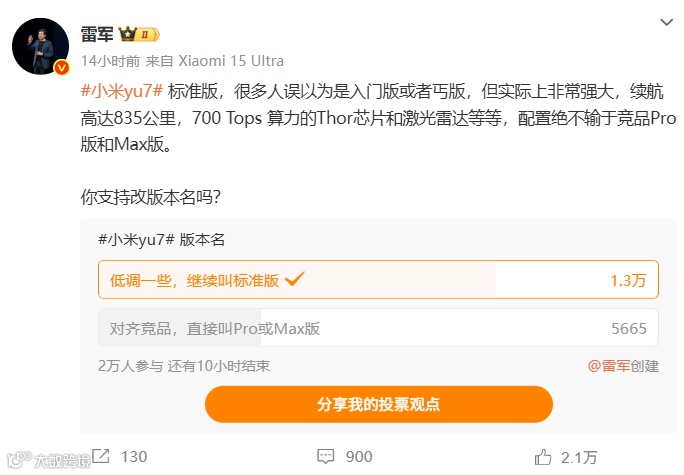Click the 130 repost count

point(134,457)
